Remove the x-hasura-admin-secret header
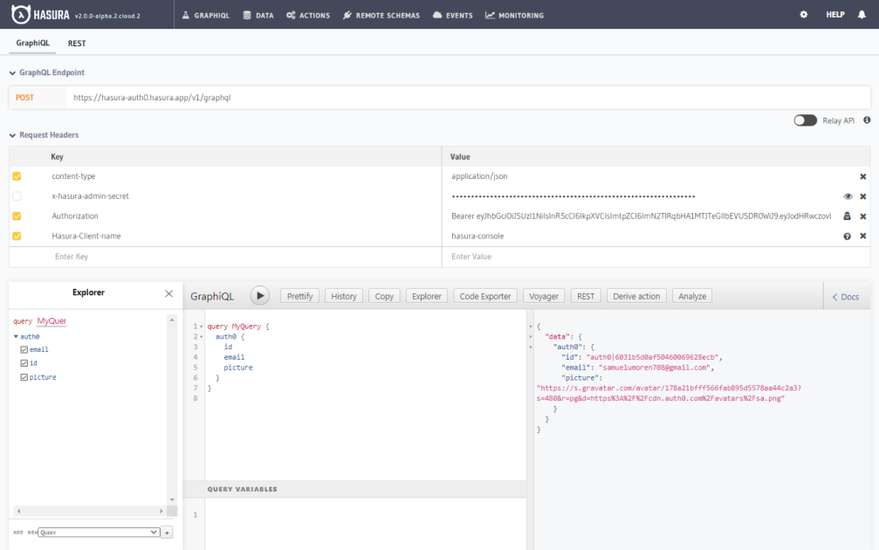879x550 pixels. 863,196
